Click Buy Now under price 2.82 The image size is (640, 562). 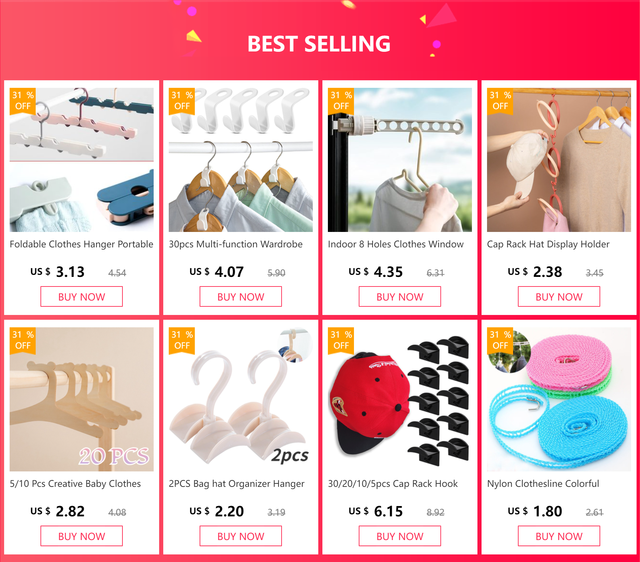tap(82, 536)
